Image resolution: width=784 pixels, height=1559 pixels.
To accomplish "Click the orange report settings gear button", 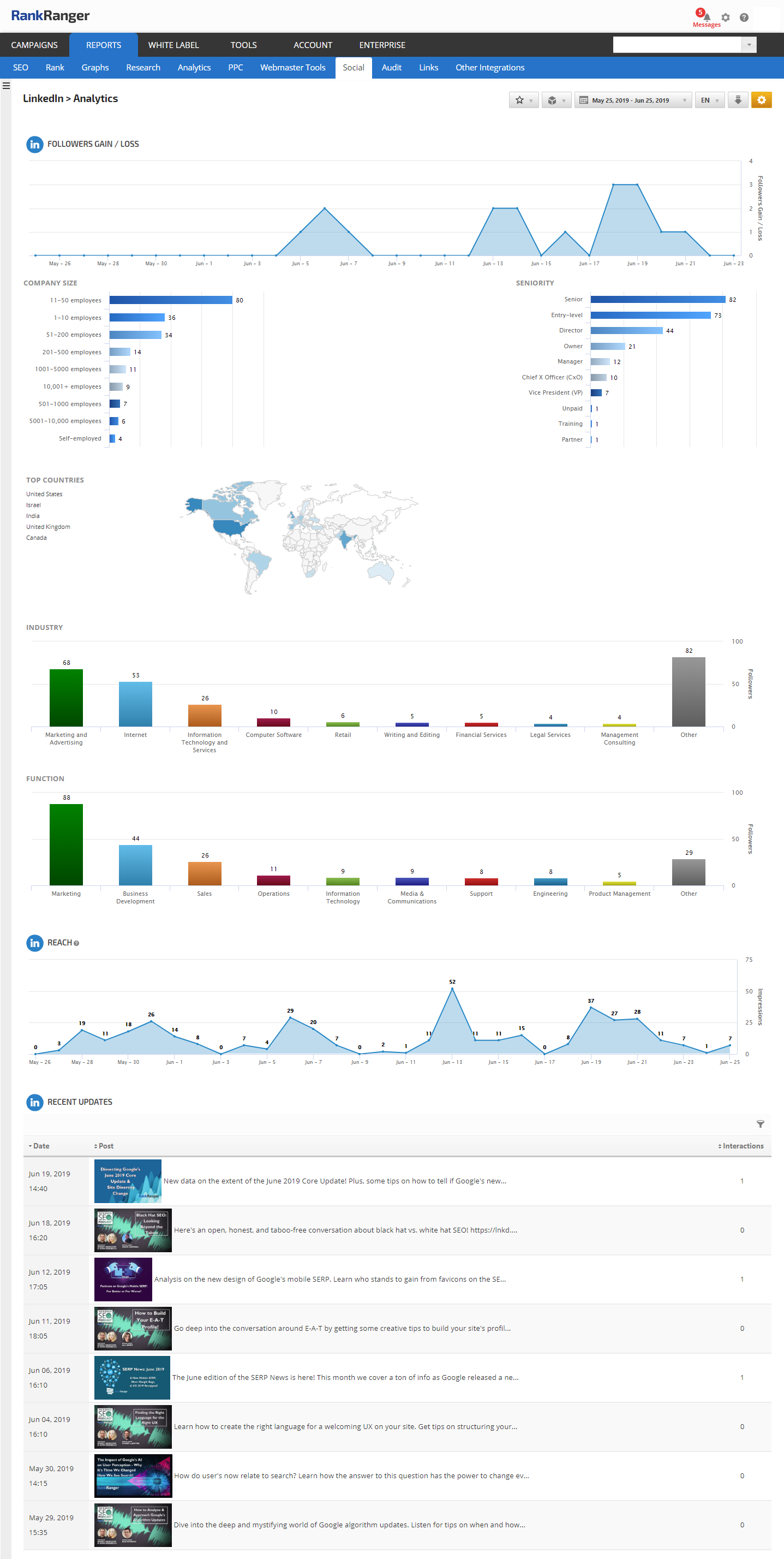I will (761, 100).
